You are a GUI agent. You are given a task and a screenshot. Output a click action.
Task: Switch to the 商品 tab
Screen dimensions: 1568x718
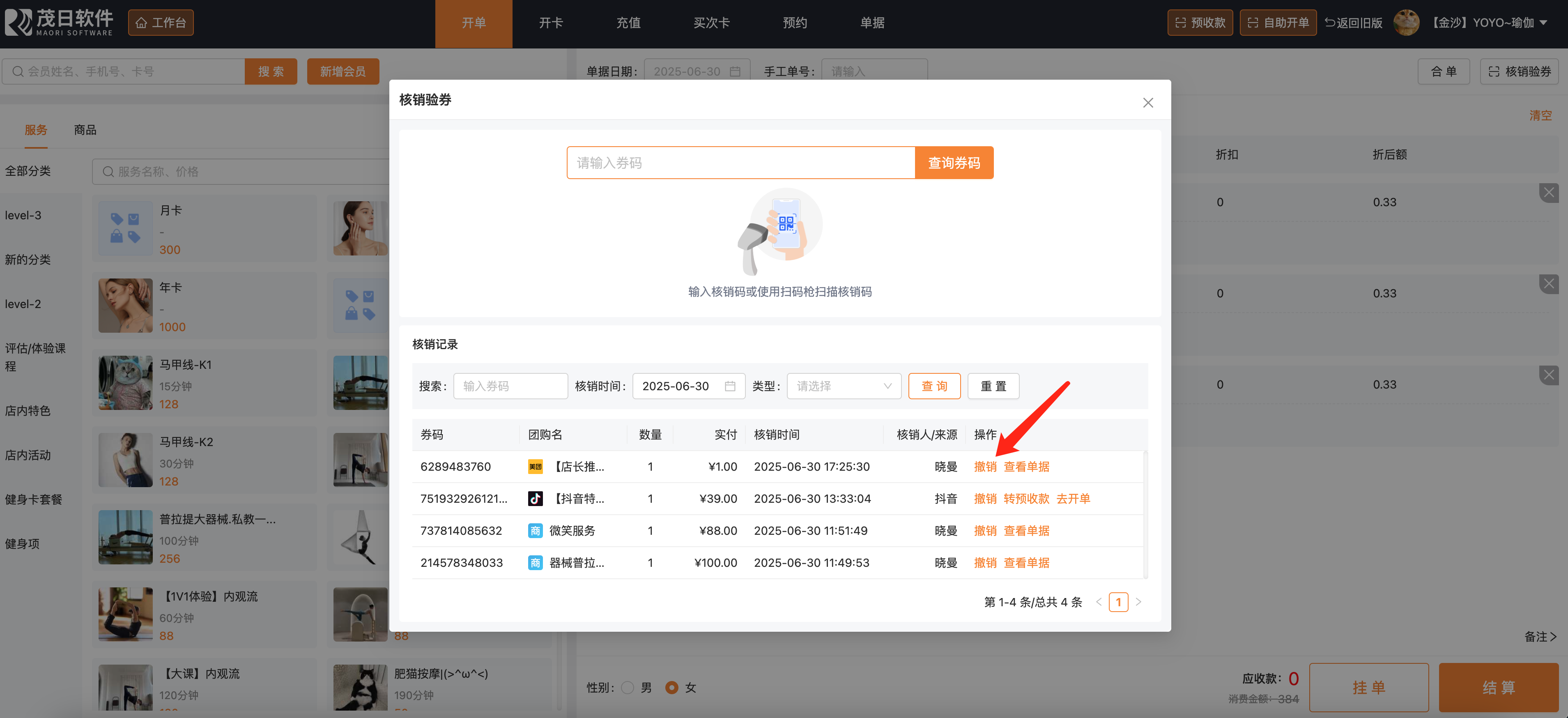tap(85, 130)
